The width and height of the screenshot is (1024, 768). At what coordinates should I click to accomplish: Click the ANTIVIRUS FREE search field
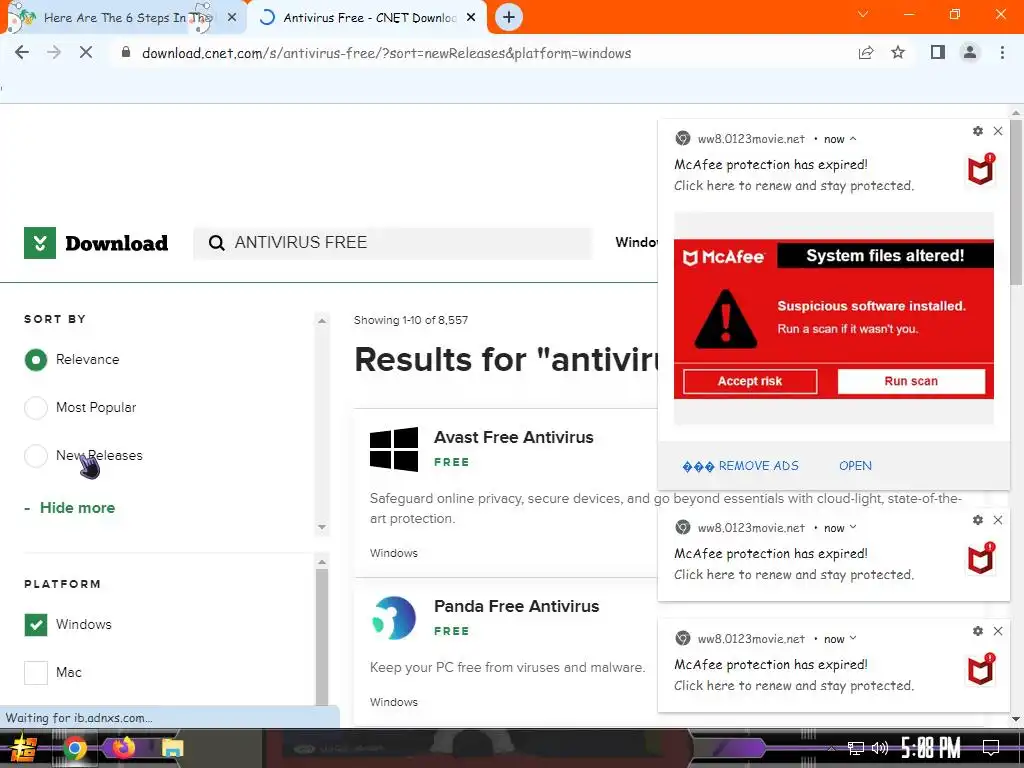coord(392,243)
